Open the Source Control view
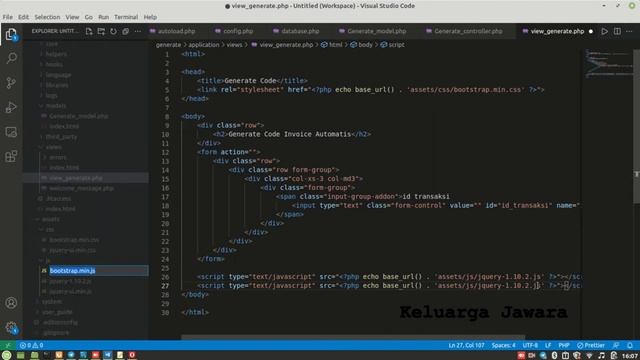 [x=11, y=82]
